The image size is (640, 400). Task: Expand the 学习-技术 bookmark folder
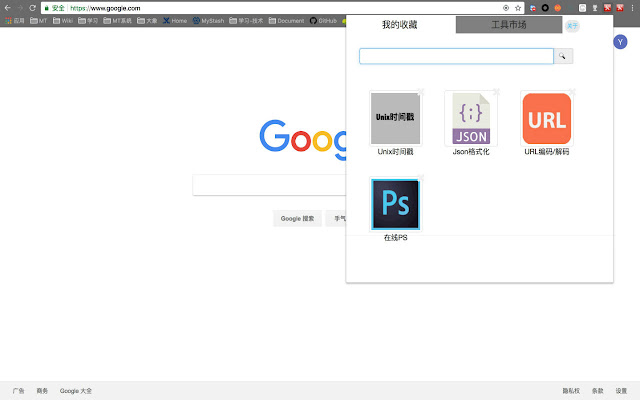[x=247, y=20]
